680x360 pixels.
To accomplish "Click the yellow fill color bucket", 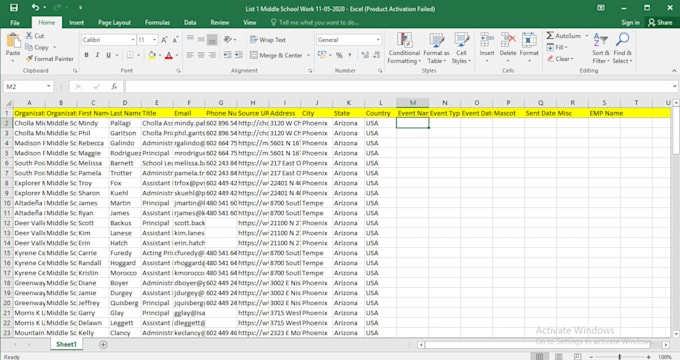I will pyautogui.click(x=152, y=55).
